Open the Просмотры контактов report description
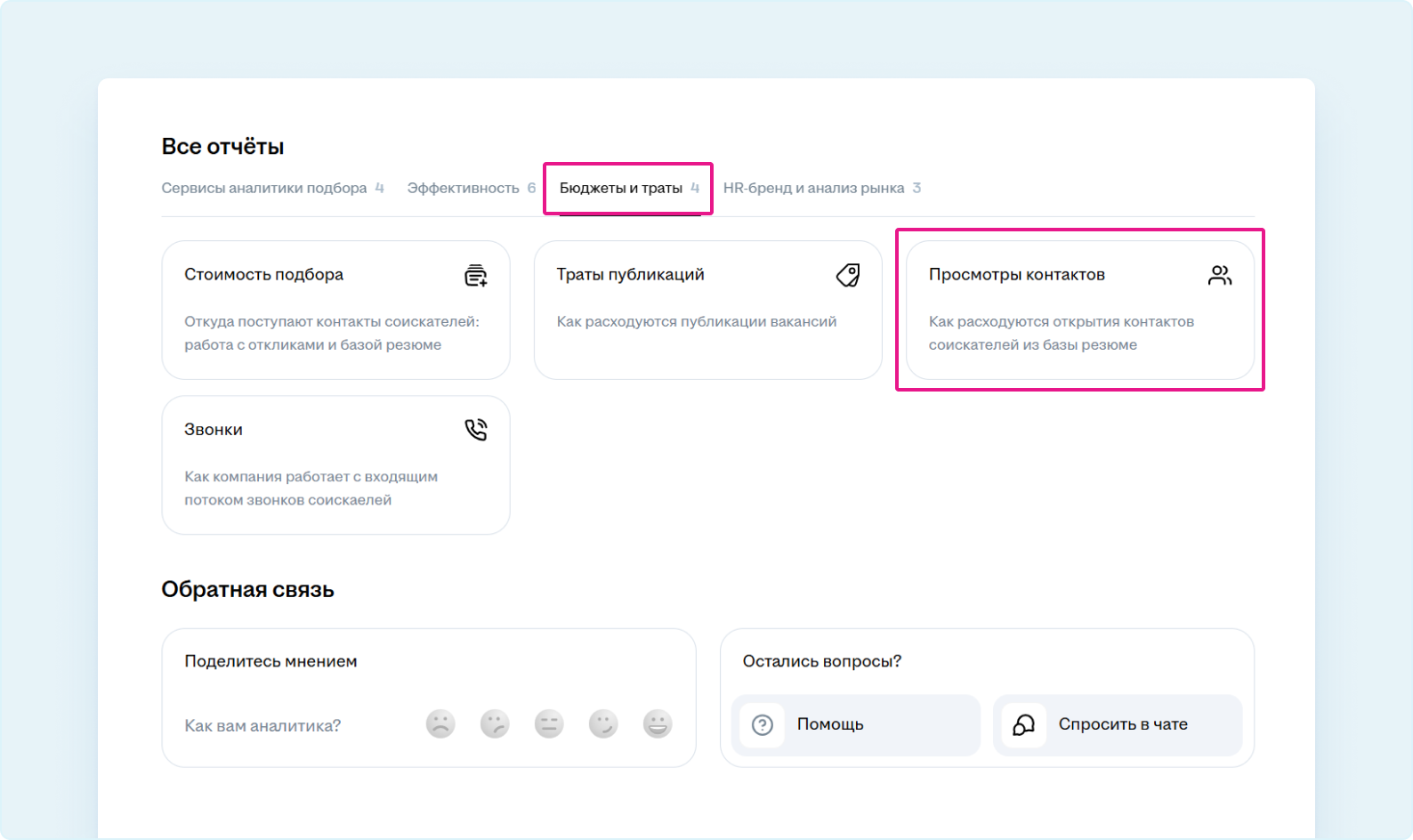The width and height of the screenshot is (1413, 840). point(1061,333)
